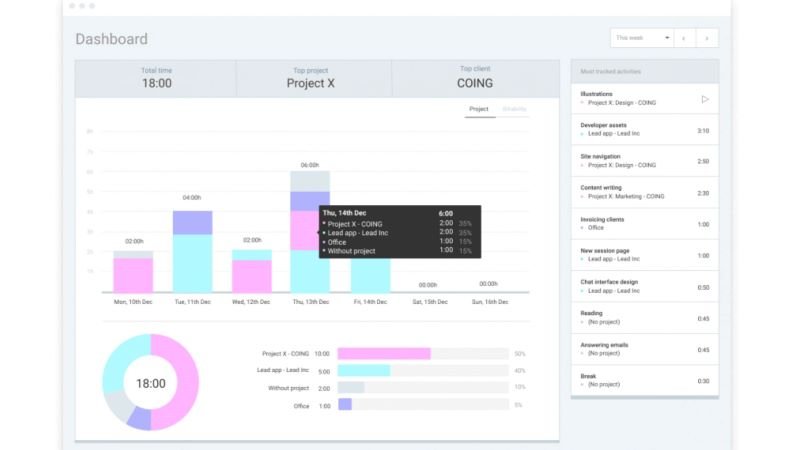Click the Monday 10th Dec bar
This screenshot has height=450, width=800.
click(x=133, y=272)
